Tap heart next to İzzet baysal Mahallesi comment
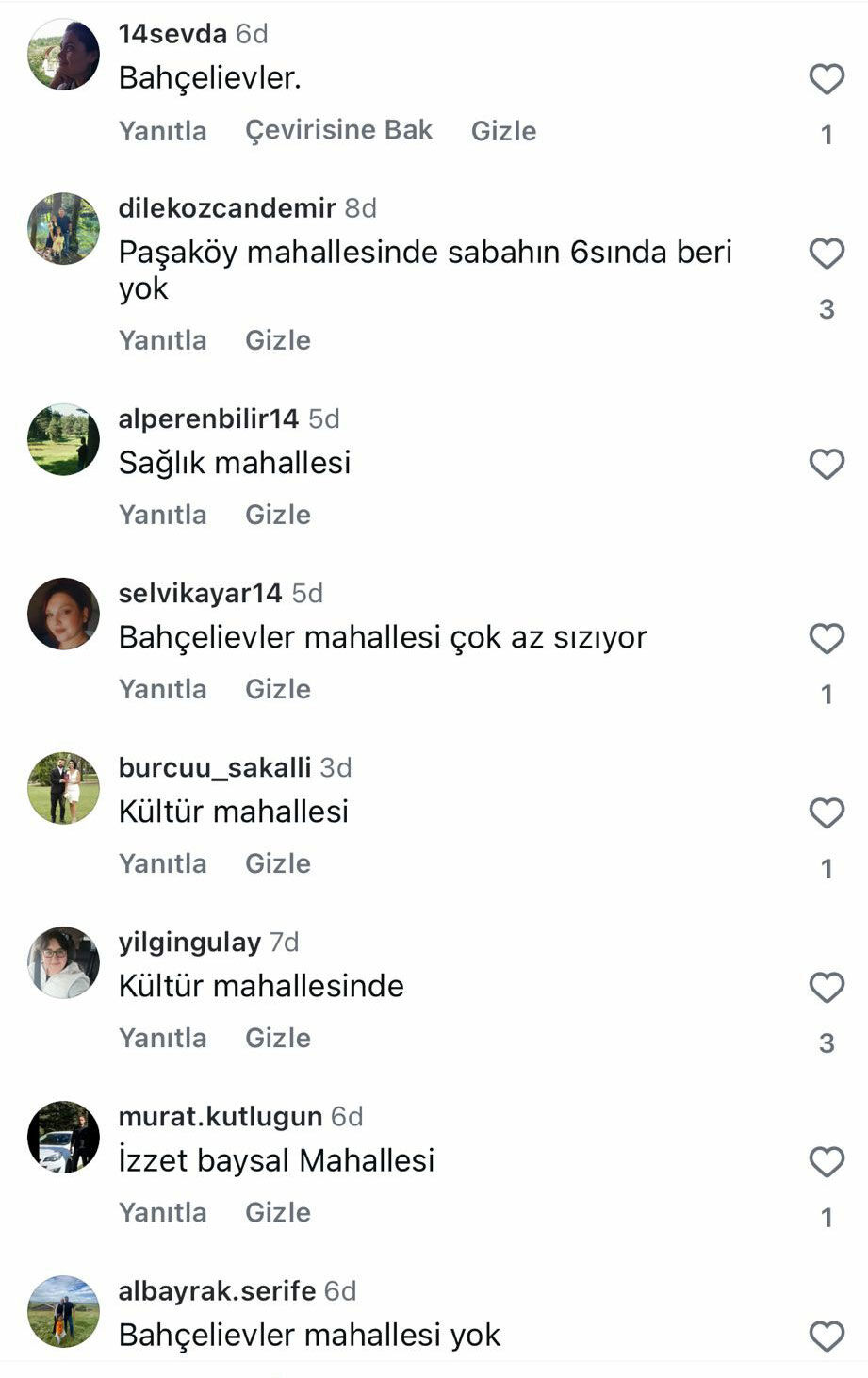Viewport: 868px width, 1378px height. coord(827,1162)
